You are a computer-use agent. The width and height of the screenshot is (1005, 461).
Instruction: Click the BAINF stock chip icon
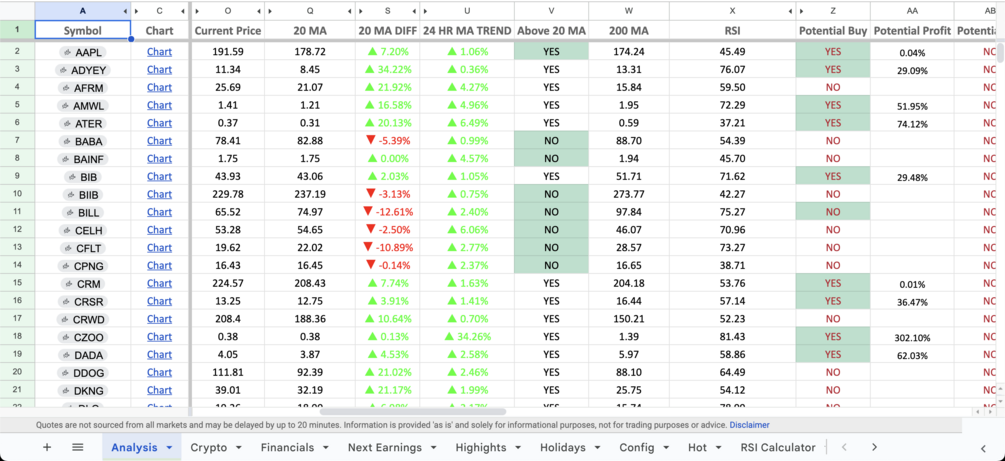(64, 159)
